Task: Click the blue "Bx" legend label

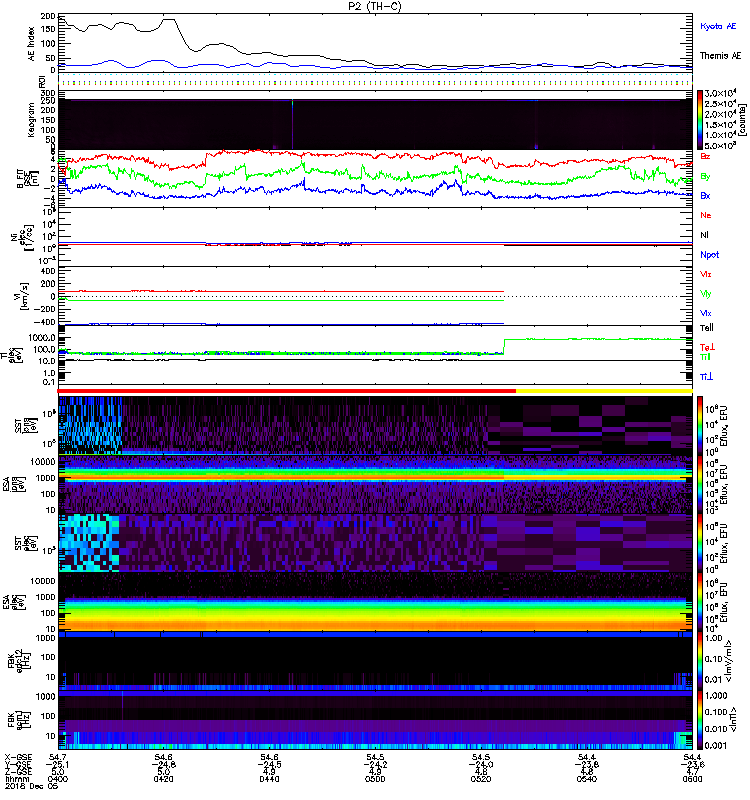Action: [705, 196]
